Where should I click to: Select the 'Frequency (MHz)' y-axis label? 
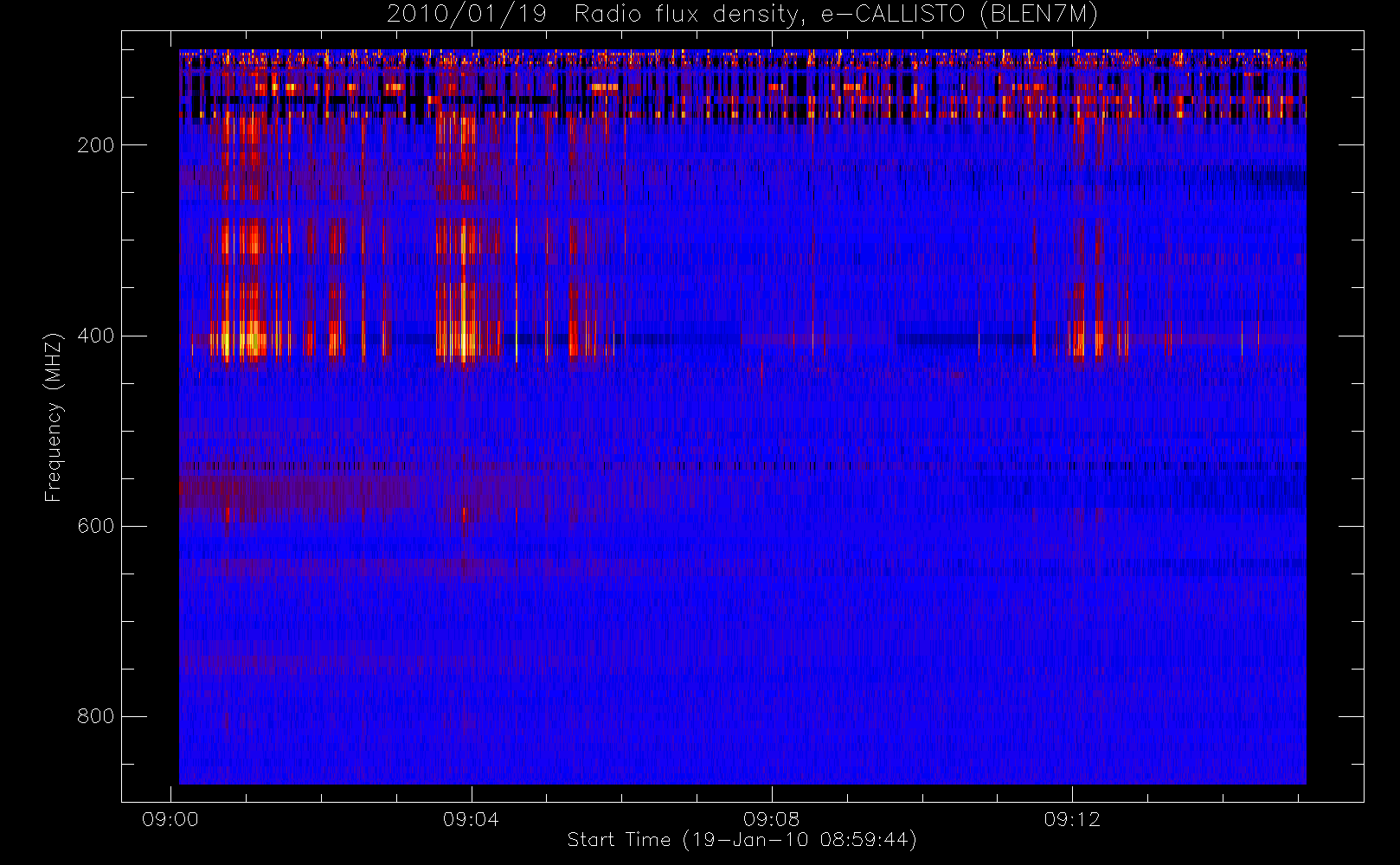click(x=54, y=417)
